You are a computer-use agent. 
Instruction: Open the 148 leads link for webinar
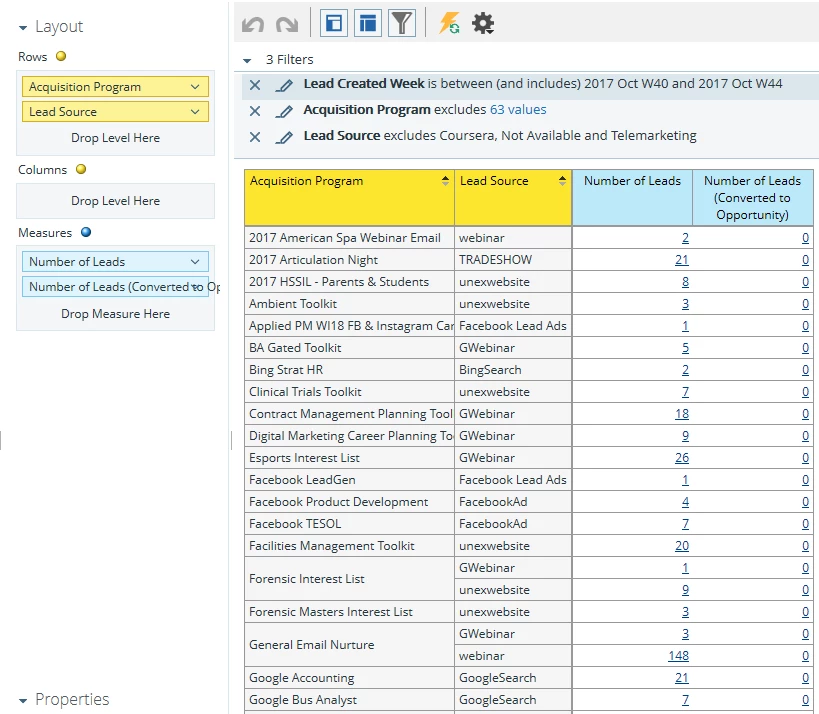coord(678,656)
